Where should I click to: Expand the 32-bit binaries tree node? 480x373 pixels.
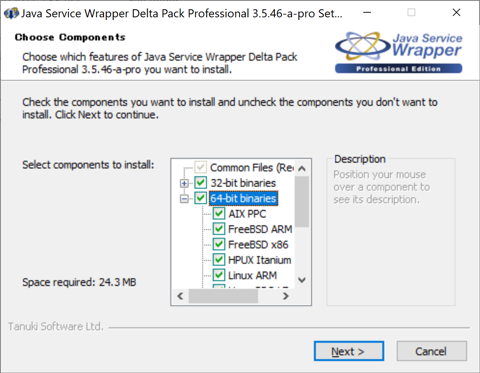[184, 183]
